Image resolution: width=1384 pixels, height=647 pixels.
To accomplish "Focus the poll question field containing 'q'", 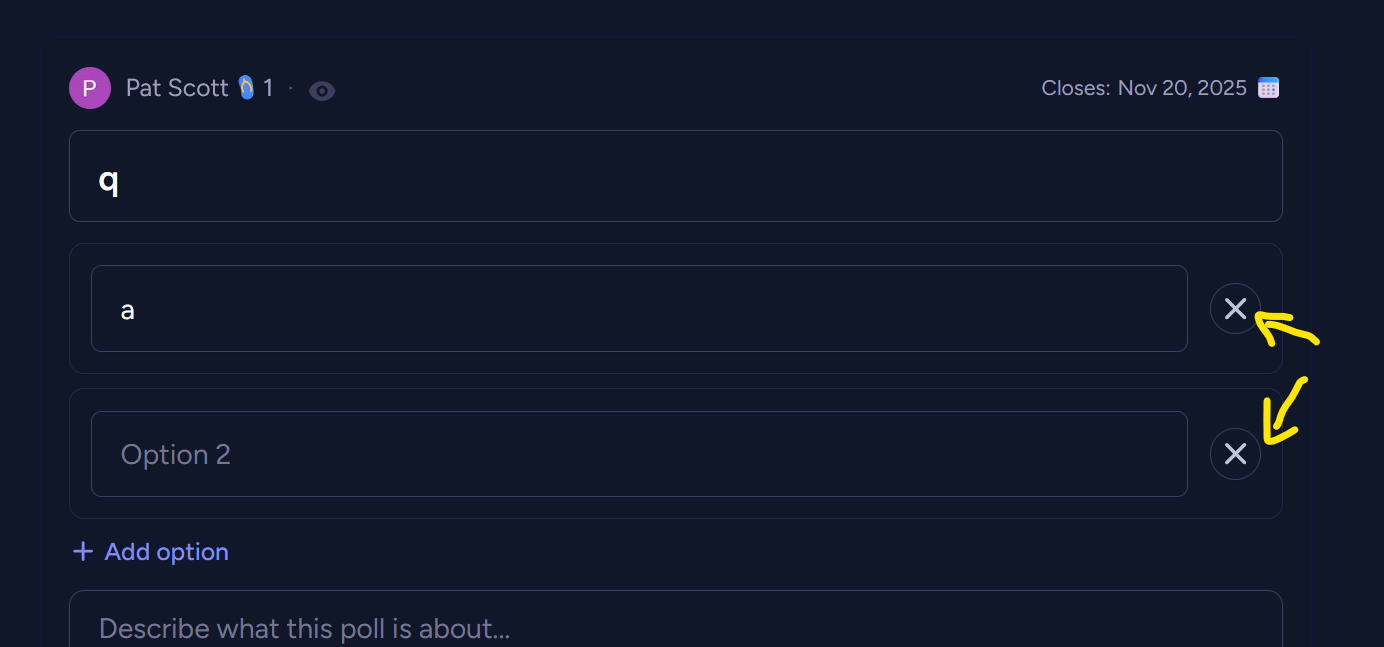I will coord(675,176).
